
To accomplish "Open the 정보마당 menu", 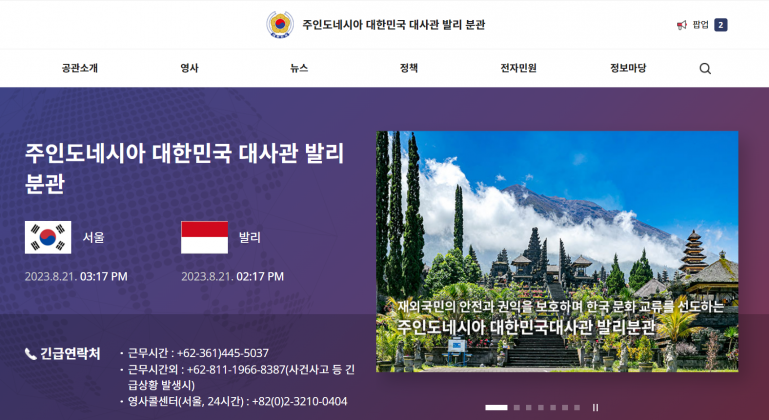I will point(628,69).
